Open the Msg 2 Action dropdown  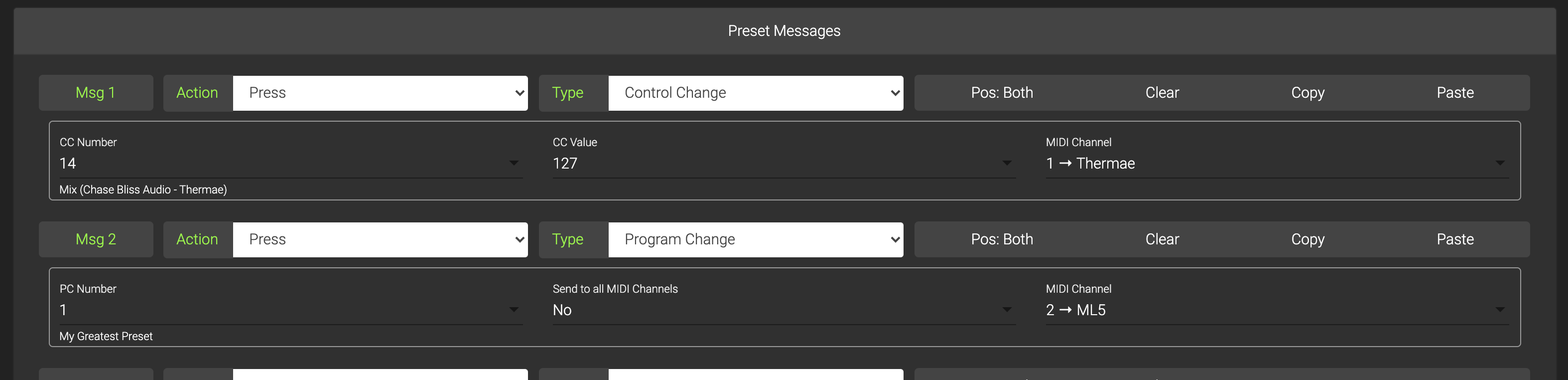380,239
